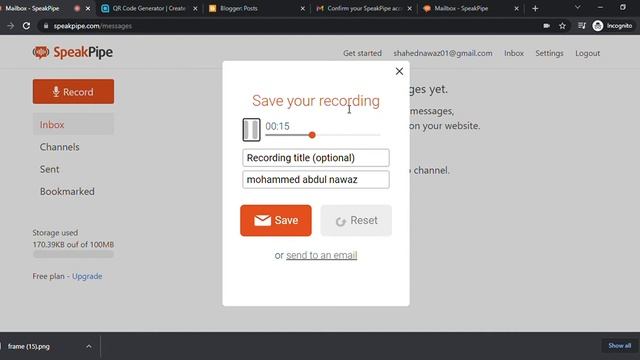Image resolution: width=640 pixels, height=360 pixels.
Task: Open the tab search dropdown chevron
Action: tap(578, 7)
